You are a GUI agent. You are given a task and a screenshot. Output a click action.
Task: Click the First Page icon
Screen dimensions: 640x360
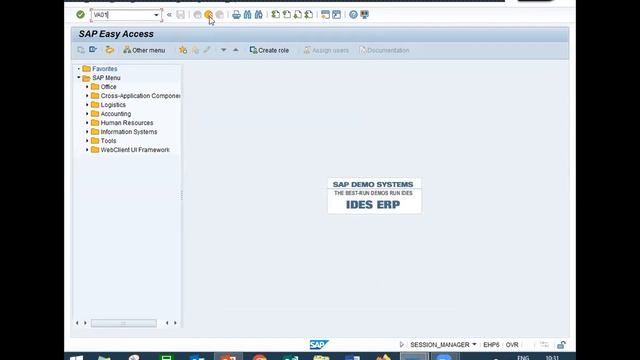(x=276, y=15)
